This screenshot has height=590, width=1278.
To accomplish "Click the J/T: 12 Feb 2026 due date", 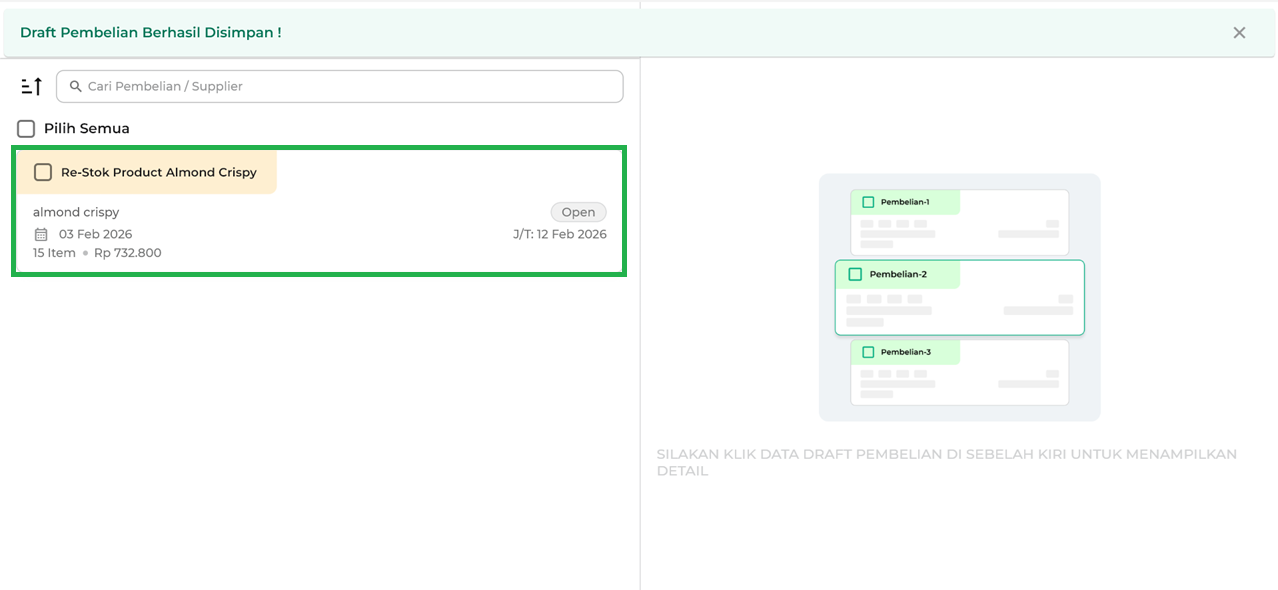I will pos(559,234).
